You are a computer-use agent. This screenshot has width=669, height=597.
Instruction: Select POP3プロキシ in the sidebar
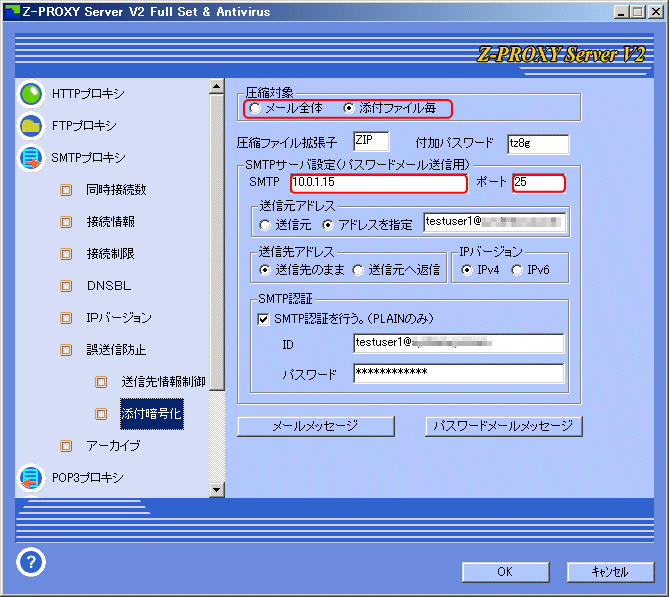pos(87,478)
